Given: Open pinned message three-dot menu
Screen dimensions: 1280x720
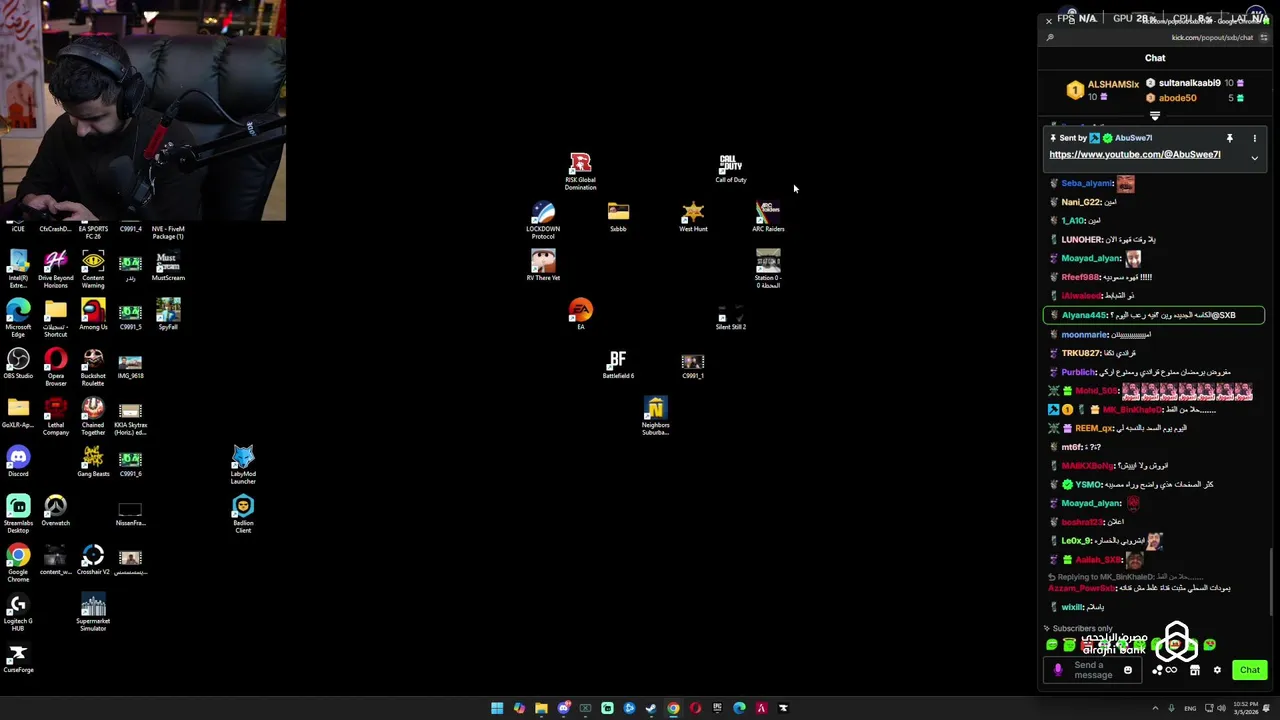Looking at the screenshot, I should [1254, 138].
